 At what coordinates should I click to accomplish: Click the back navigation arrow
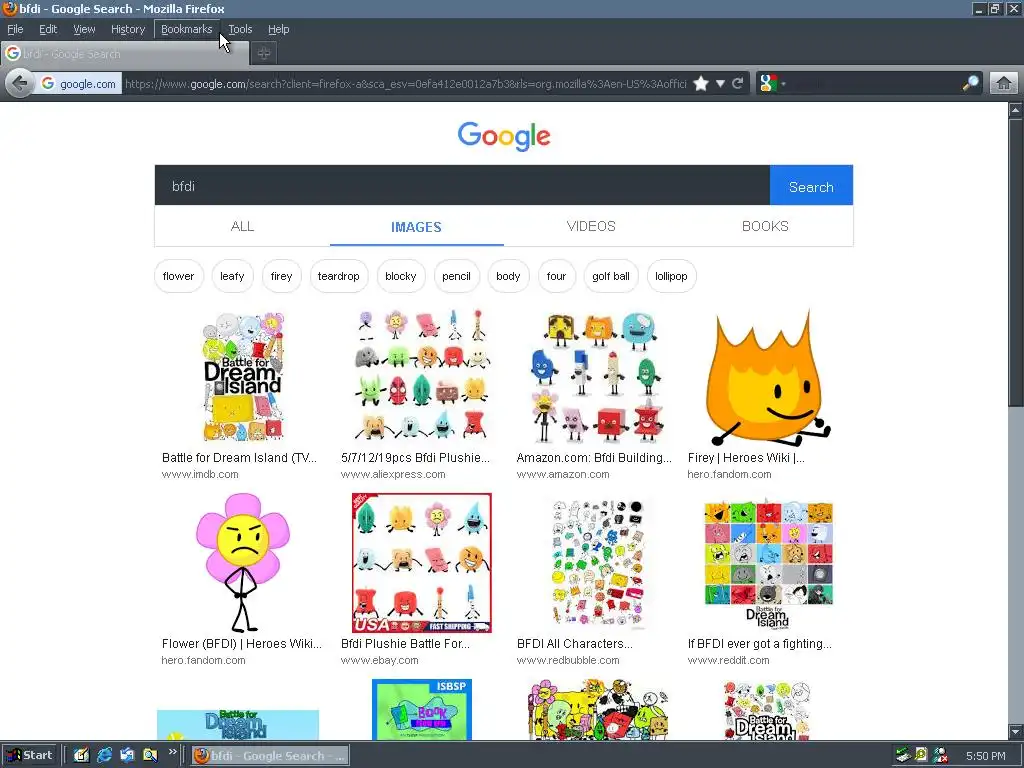pos(20,84)
